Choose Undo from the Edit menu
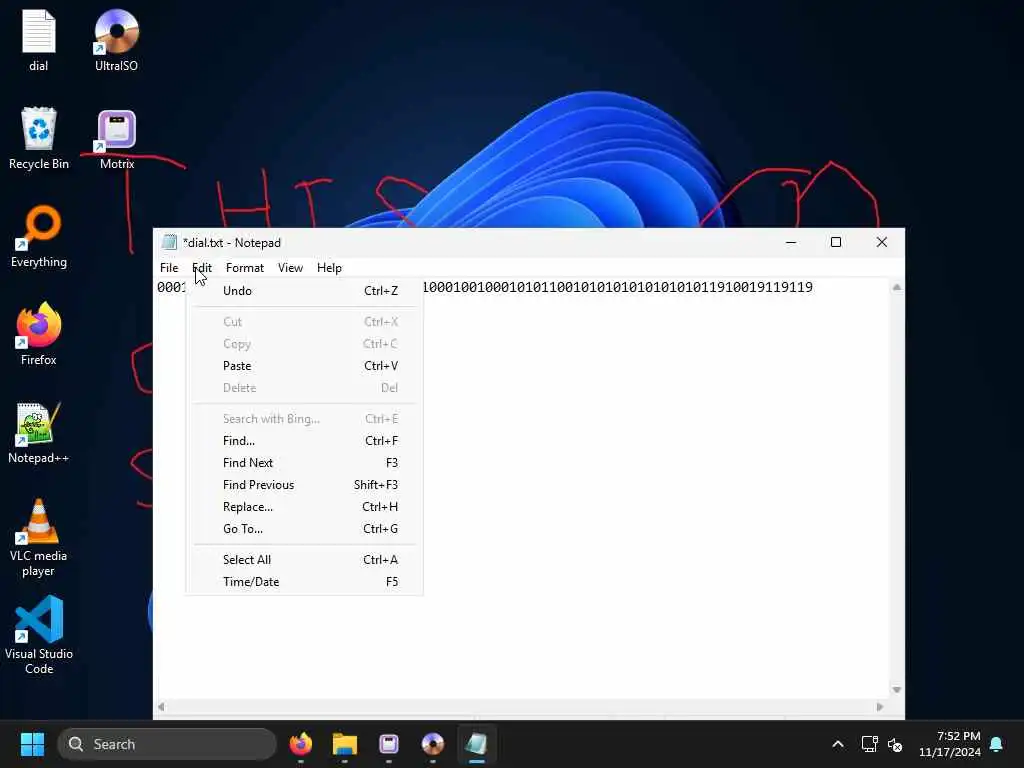1024x768 pixels. tap(304, 291)
